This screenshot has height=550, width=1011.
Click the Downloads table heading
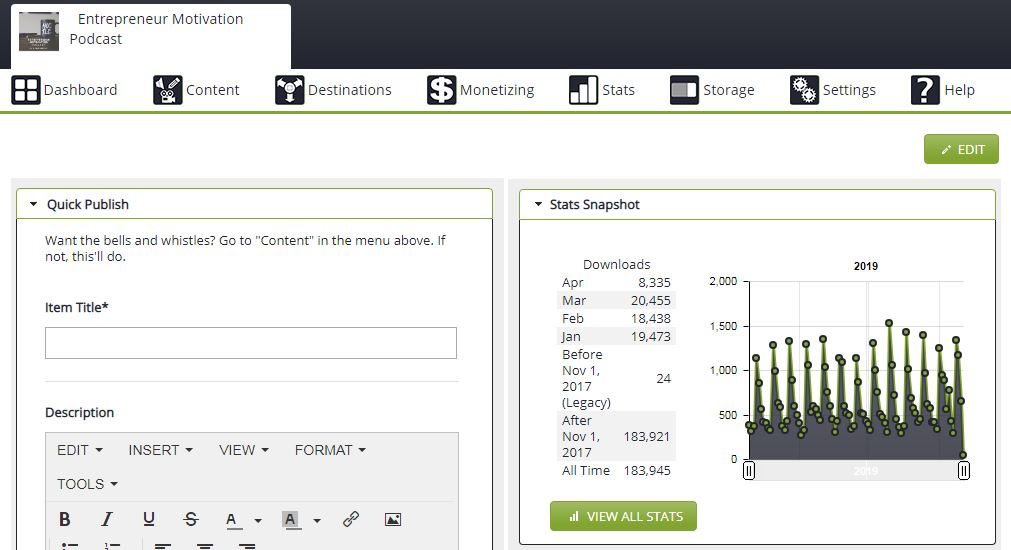tap(616, 264)
